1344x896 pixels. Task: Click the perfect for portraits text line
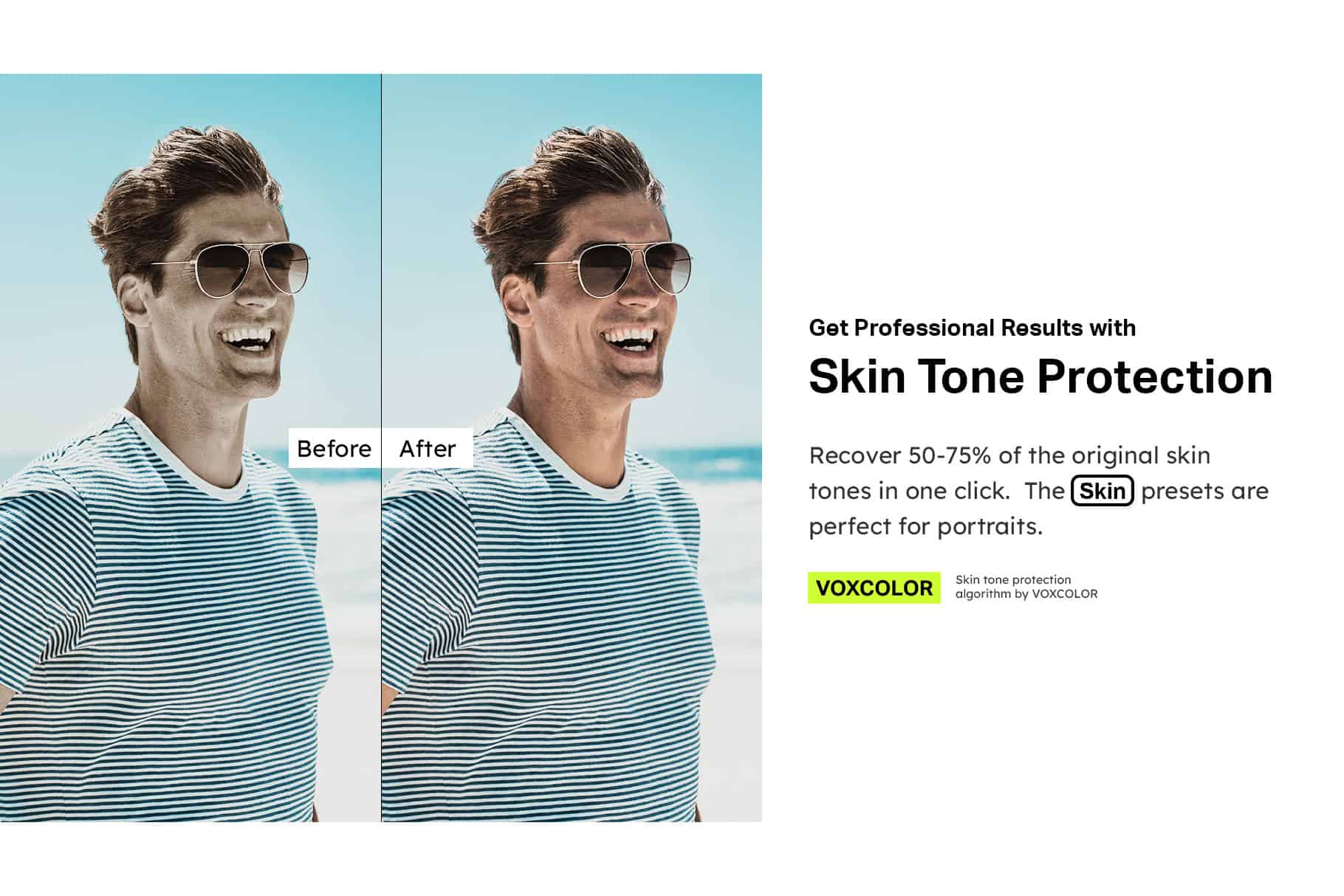[x=925, y=526]
